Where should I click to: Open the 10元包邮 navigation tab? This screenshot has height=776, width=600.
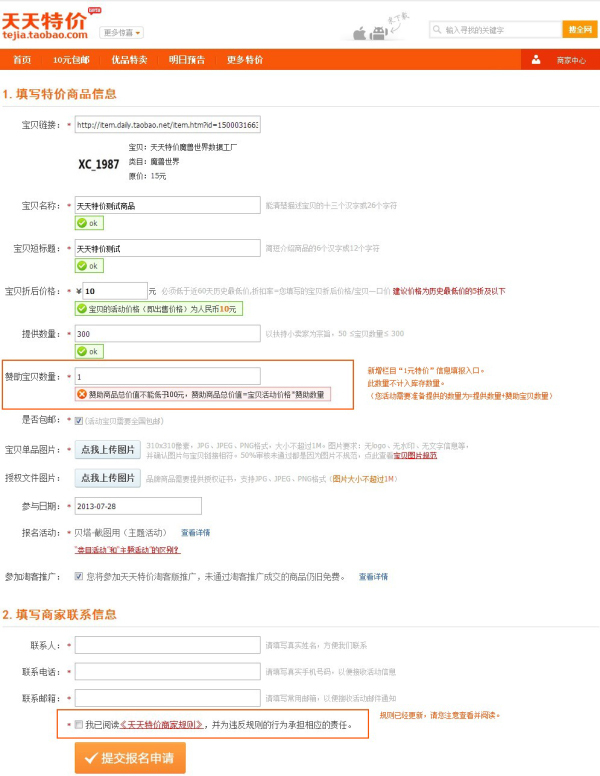point(71,60)
